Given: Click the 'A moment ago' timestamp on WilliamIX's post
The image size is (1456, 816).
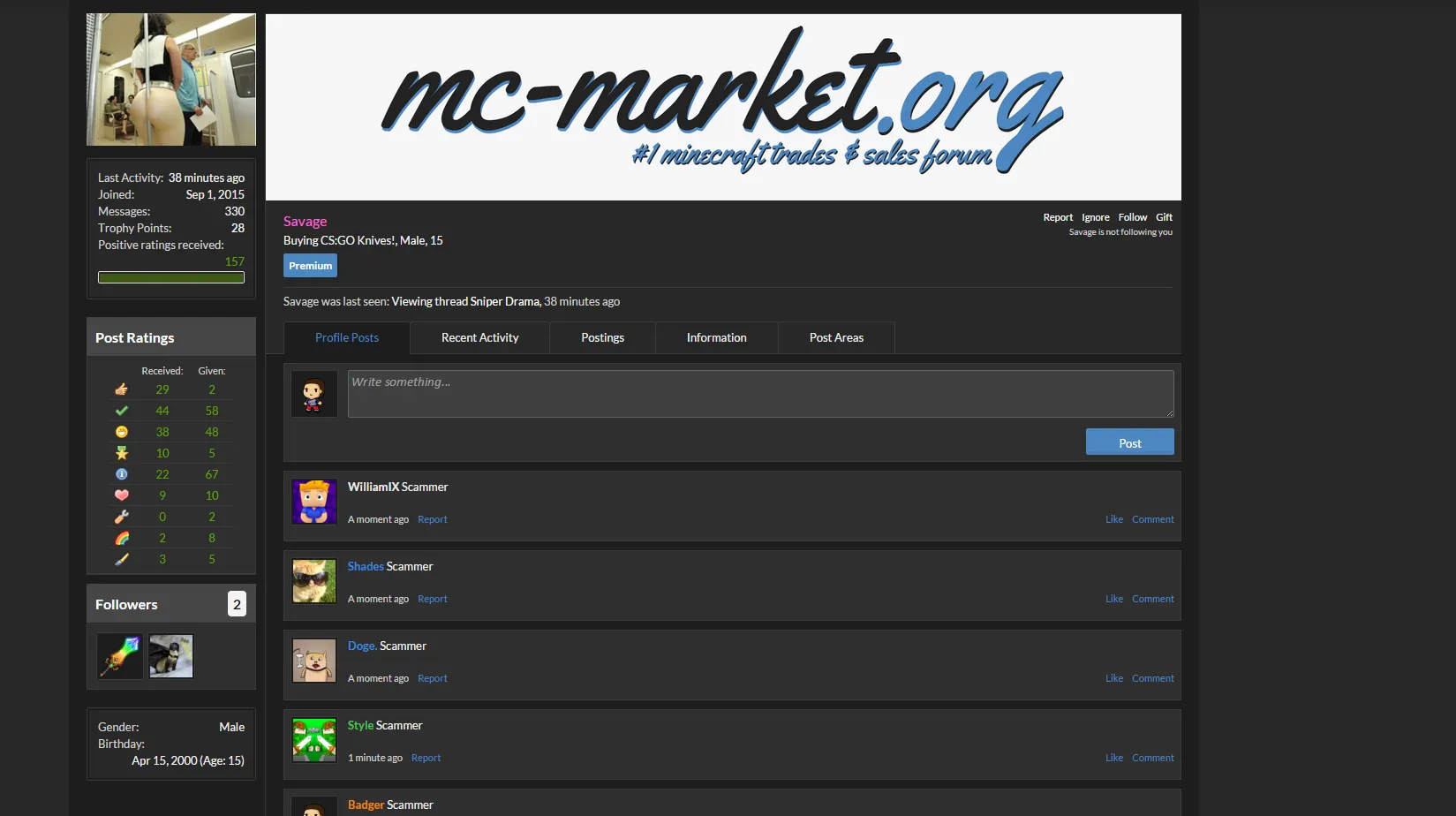Looking at the screenshot, I should (x=378, y=520).
